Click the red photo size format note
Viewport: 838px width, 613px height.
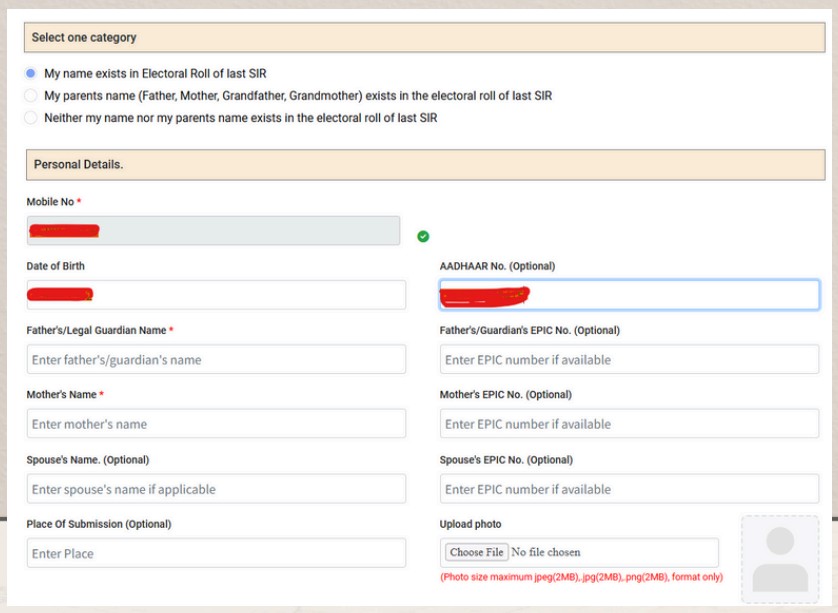[581, 578]
